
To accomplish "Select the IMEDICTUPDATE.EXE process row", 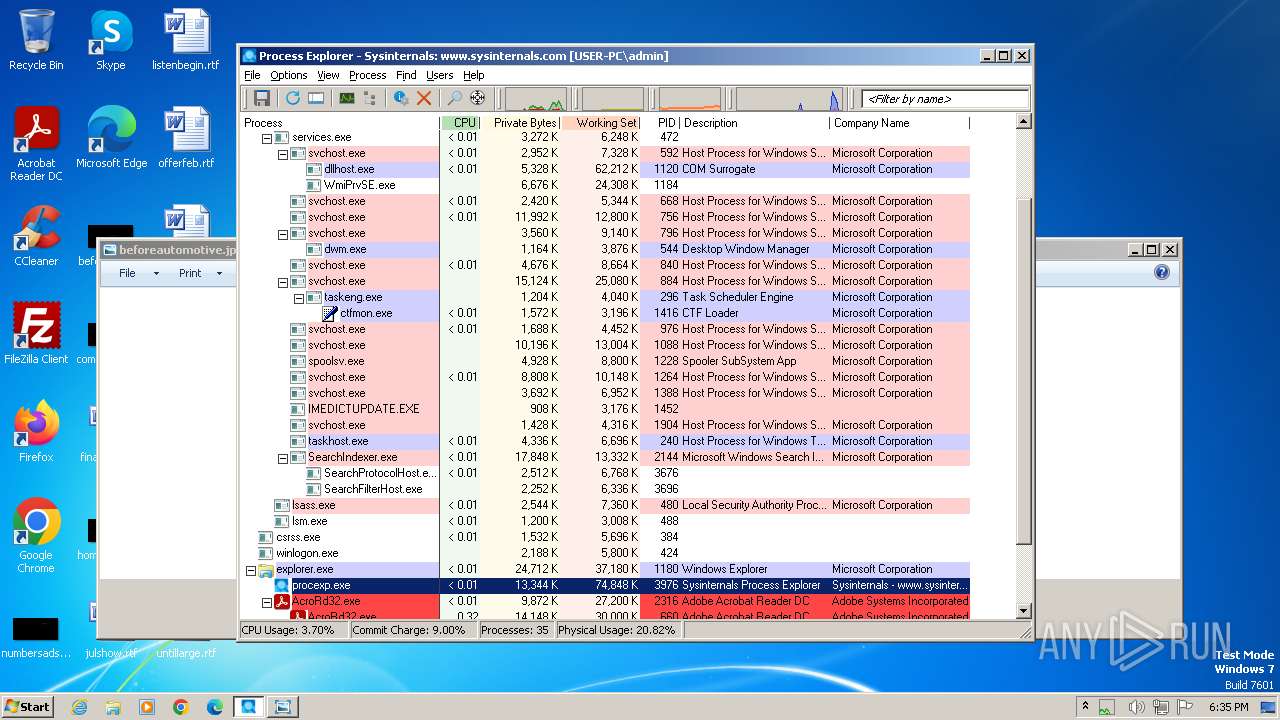I will pos(605,409).
